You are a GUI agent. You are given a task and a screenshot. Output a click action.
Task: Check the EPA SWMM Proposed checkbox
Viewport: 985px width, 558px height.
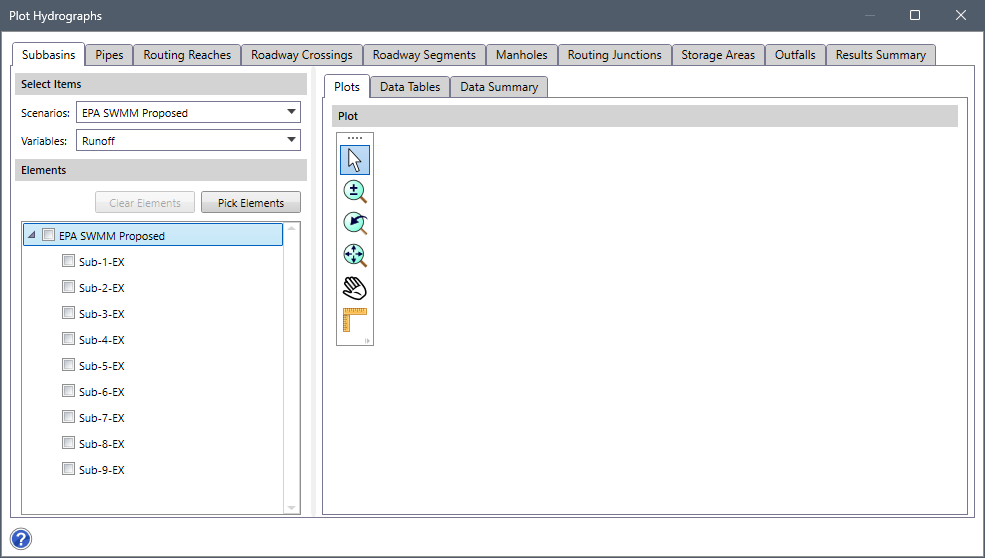(x=48, y=235)
